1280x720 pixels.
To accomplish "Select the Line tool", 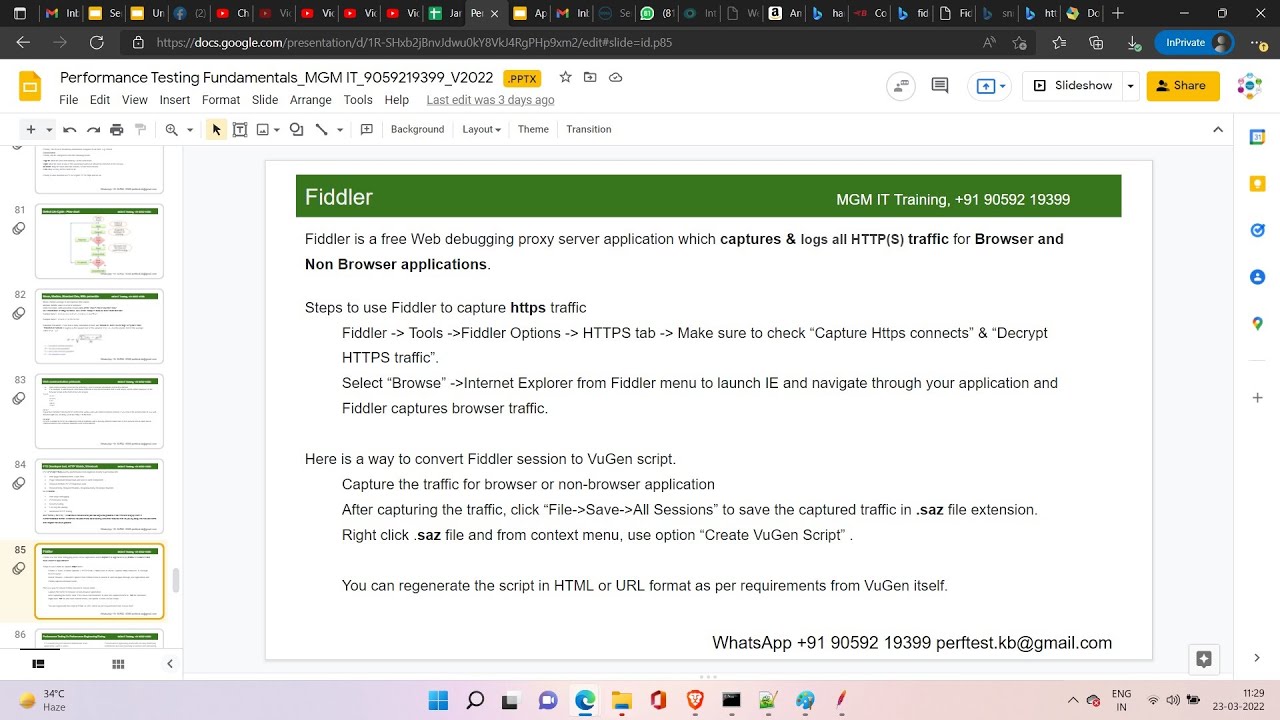I will point(321,129).
